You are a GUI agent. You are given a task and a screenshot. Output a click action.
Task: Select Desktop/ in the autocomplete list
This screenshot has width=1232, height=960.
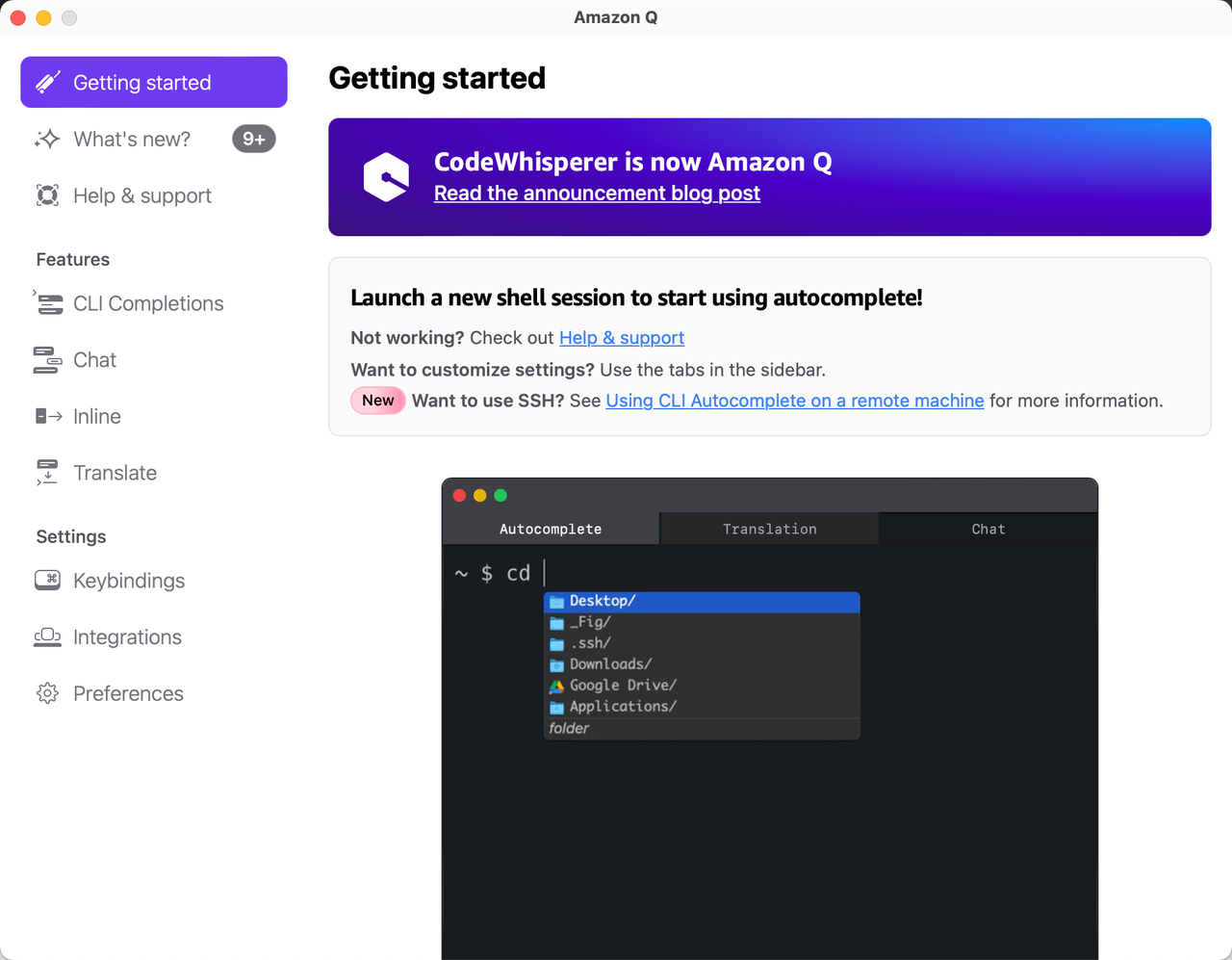(x=702, y=602)
